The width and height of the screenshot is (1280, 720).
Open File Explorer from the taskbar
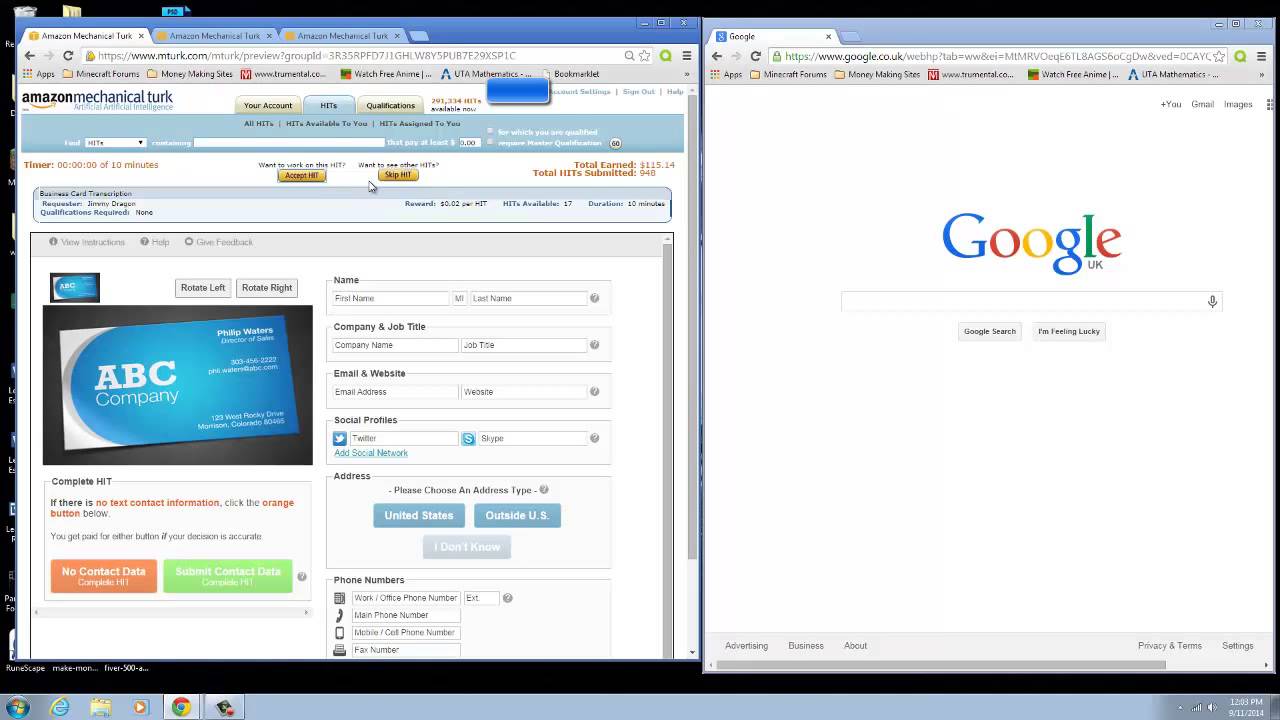[101, 707]
